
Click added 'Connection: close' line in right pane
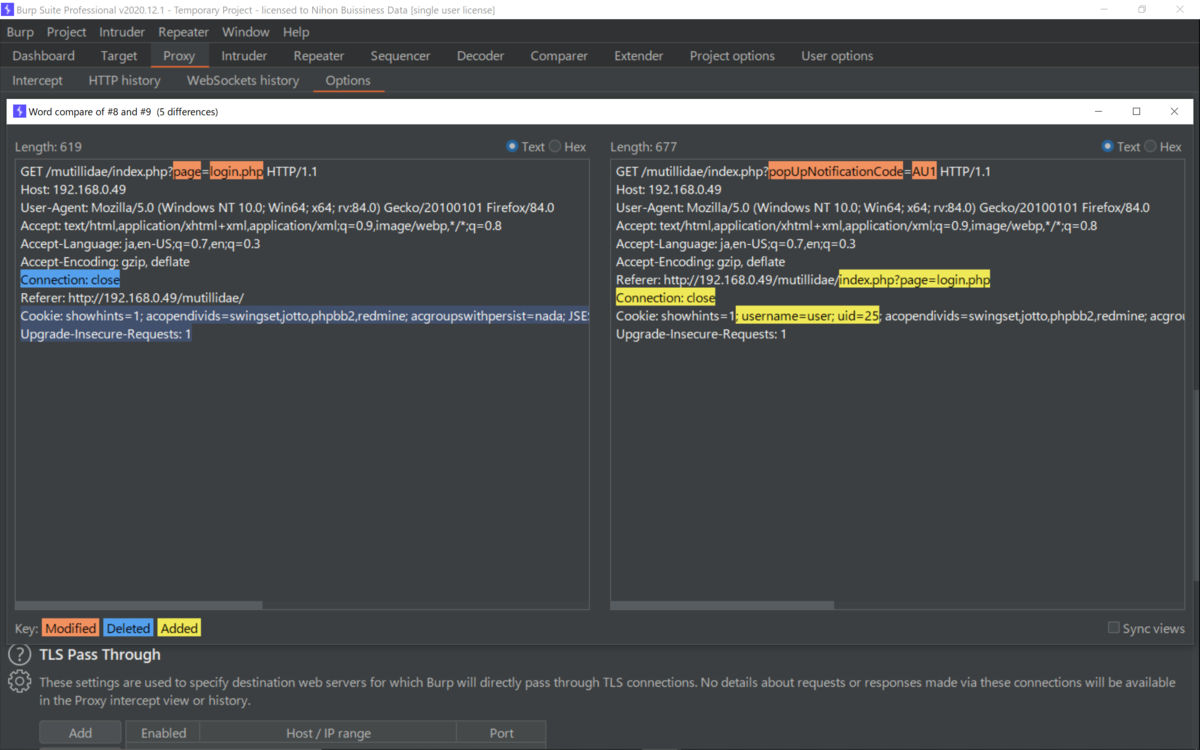[666, 298]
